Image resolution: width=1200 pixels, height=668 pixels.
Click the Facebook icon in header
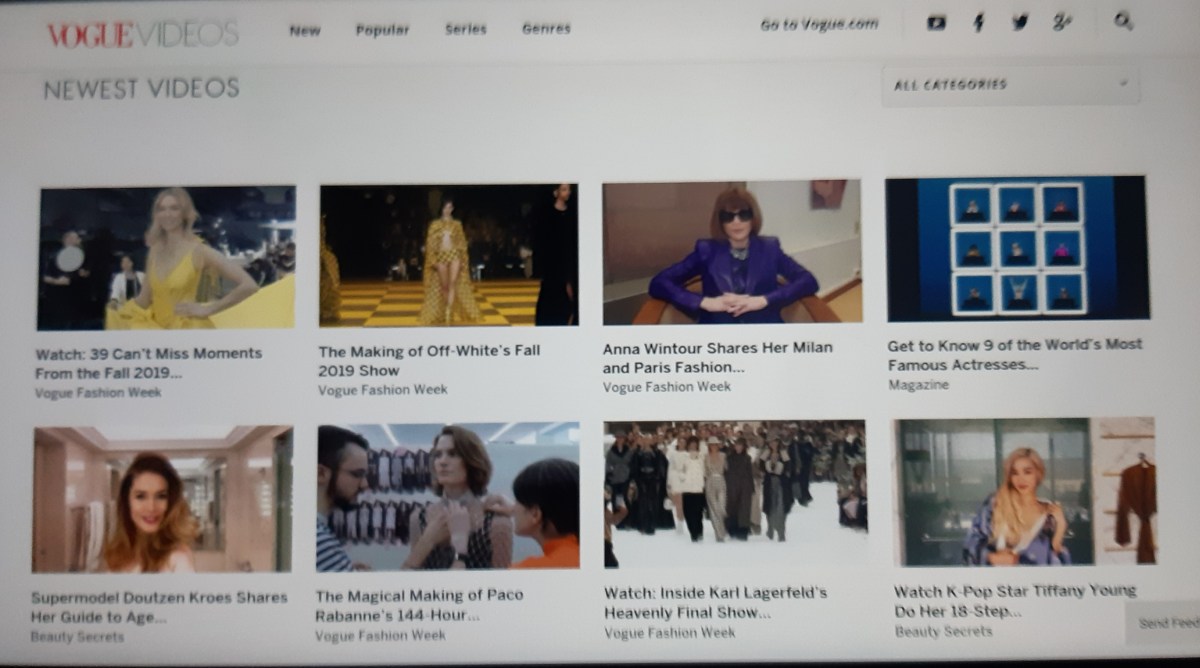(979, 23)
